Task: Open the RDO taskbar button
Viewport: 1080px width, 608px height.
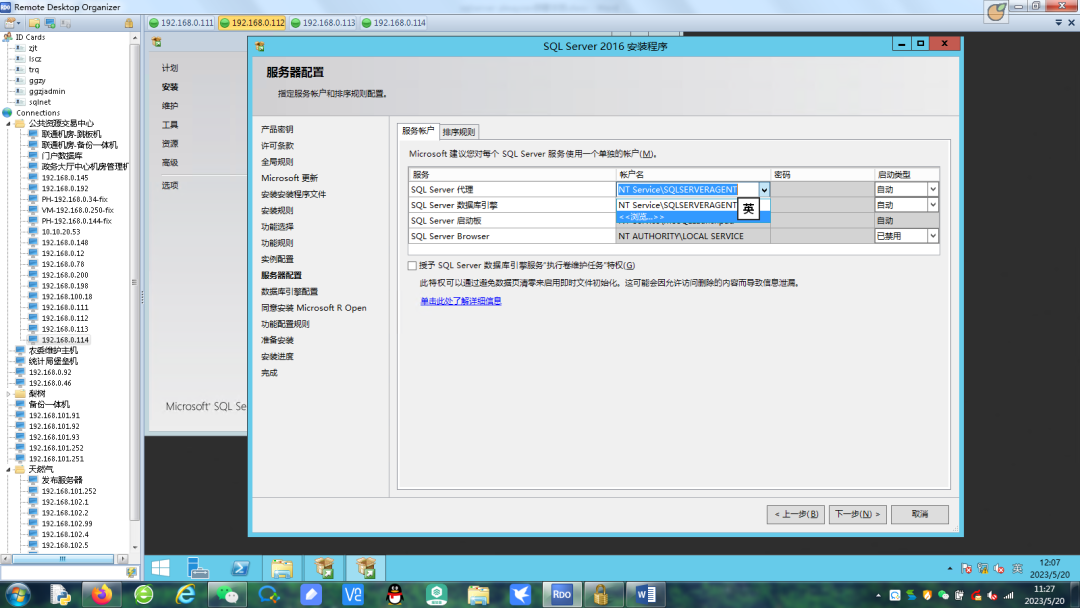Action: (x=561, y=594)
